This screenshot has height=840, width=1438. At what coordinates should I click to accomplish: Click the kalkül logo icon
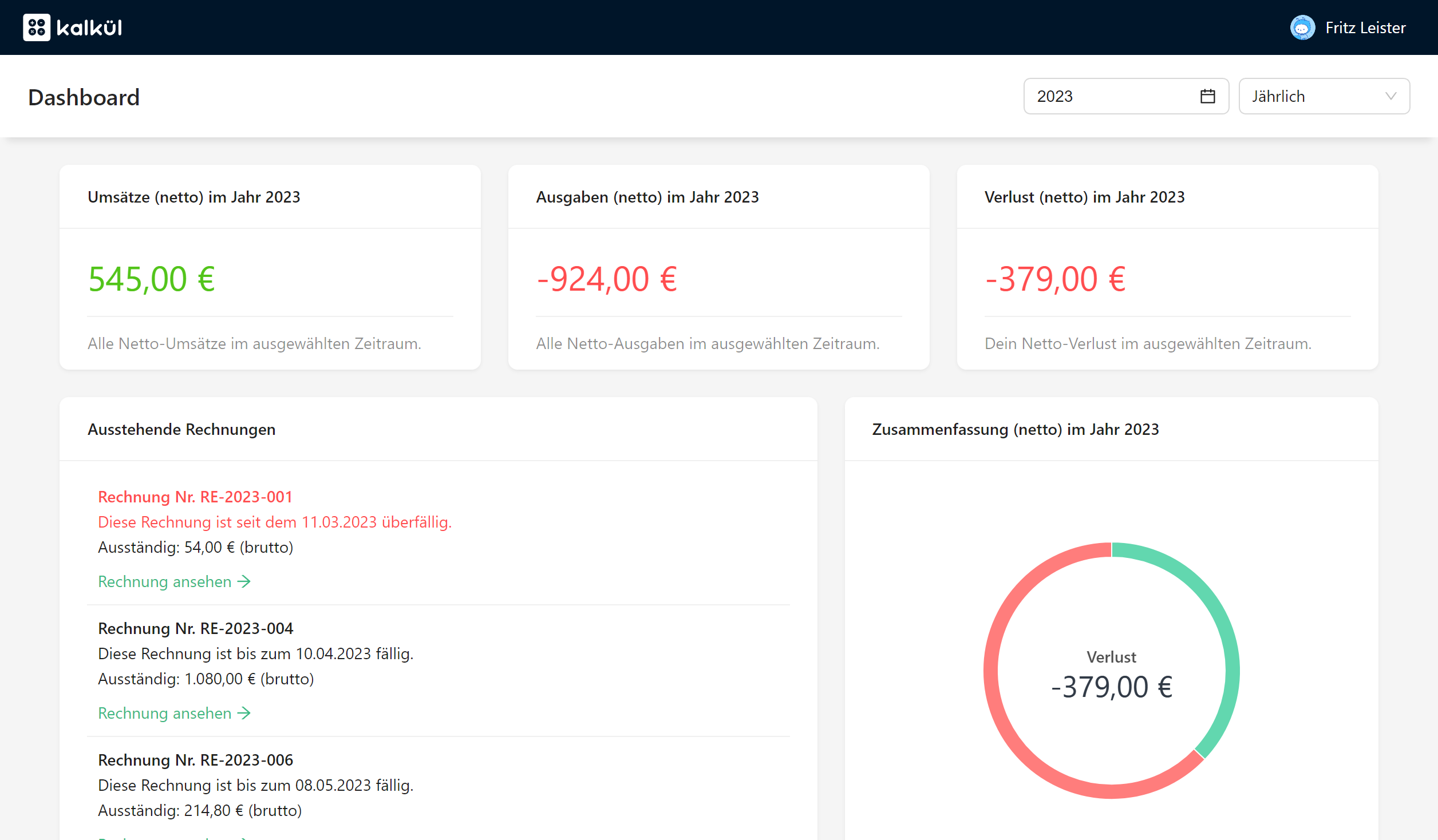37,27
